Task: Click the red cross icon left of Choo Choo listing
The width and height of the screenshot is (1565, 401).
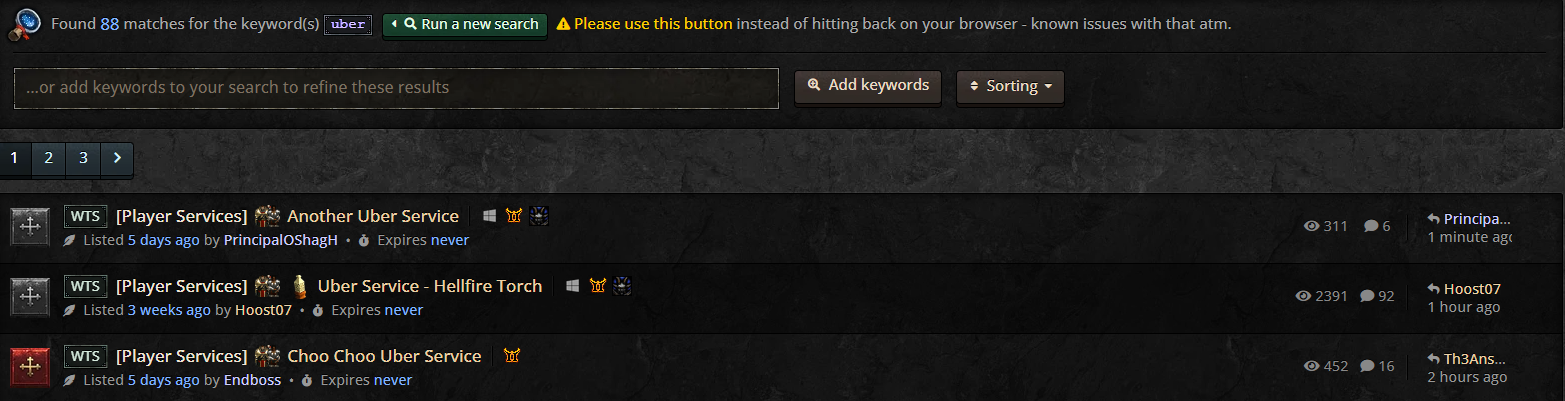Action: [30, 367]
